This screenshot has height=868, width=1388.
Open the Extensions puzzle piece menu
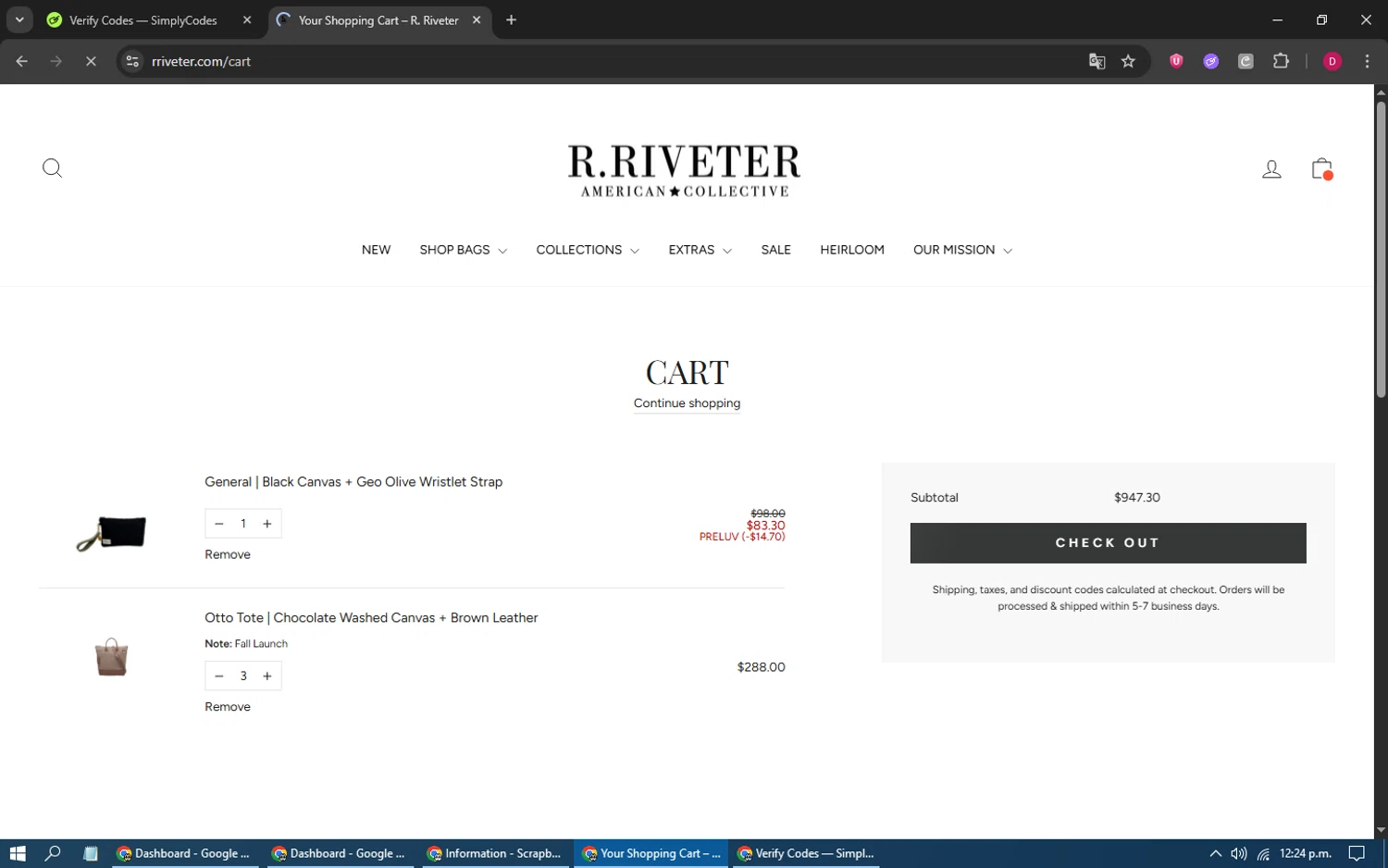(x=1281, y=61)
